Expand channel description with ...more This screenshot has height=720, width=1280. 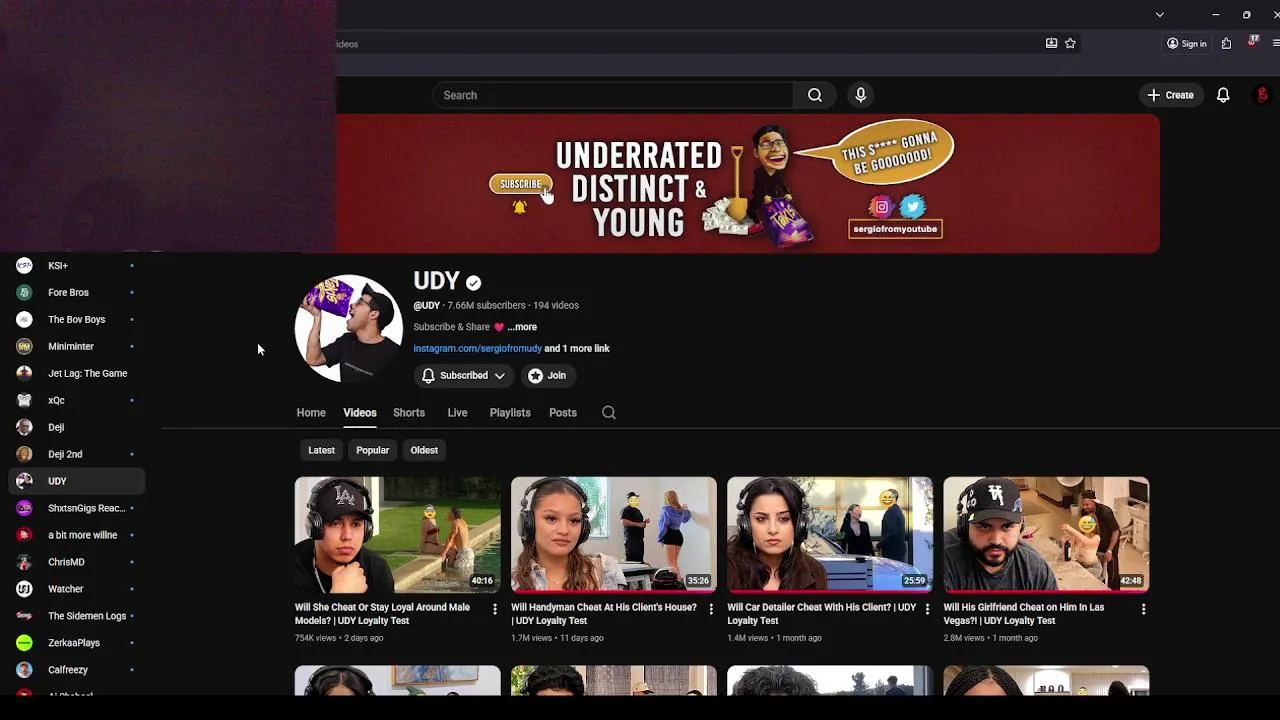[x=522, y=327]
